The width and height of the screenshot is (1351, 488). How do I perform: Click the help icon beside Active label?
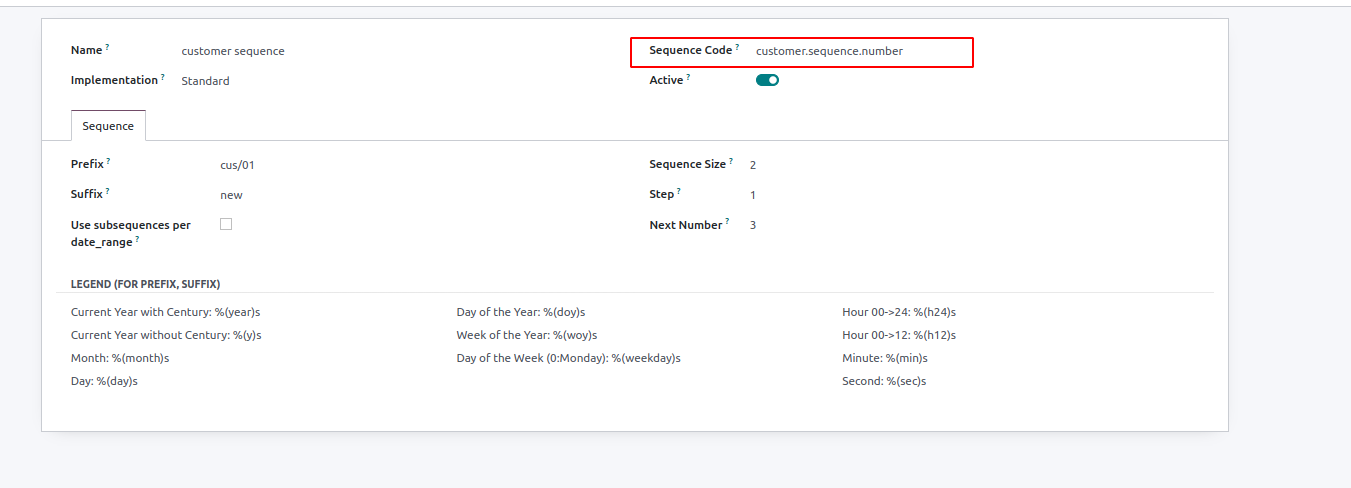689,77
